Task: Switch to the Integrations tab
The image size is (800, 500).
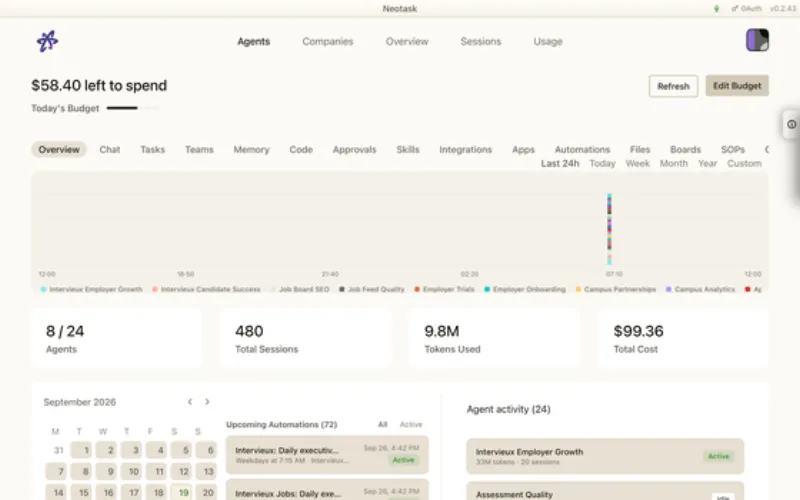Action: pos(466,149)
